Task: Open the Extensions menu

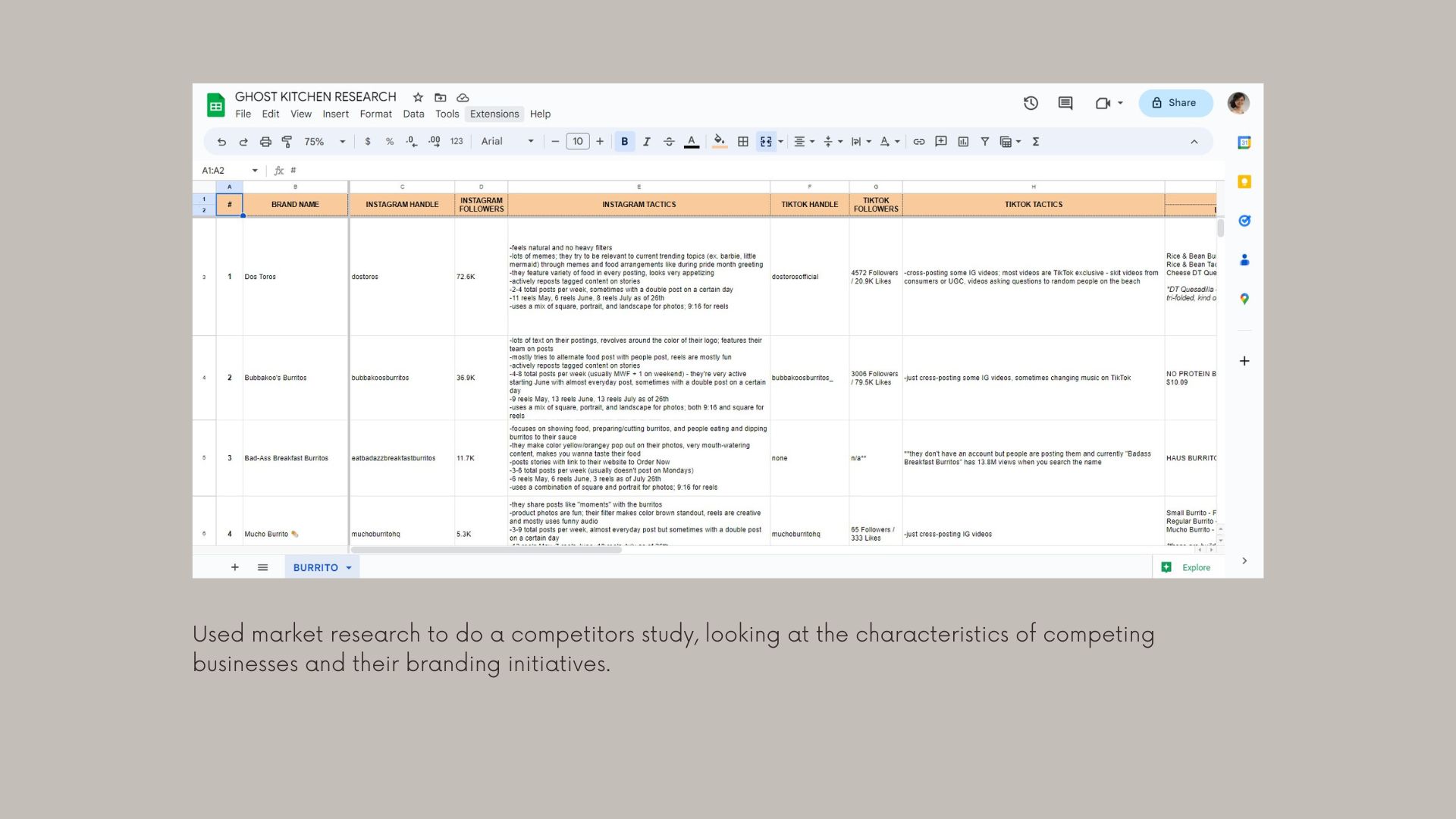Action: pyautogui.click(x=494, y=114)
